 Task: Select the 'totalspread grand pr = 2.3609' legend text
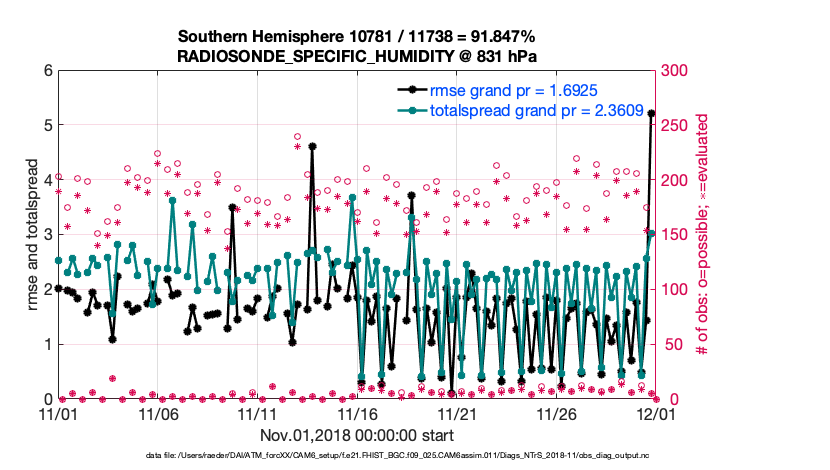529,112
